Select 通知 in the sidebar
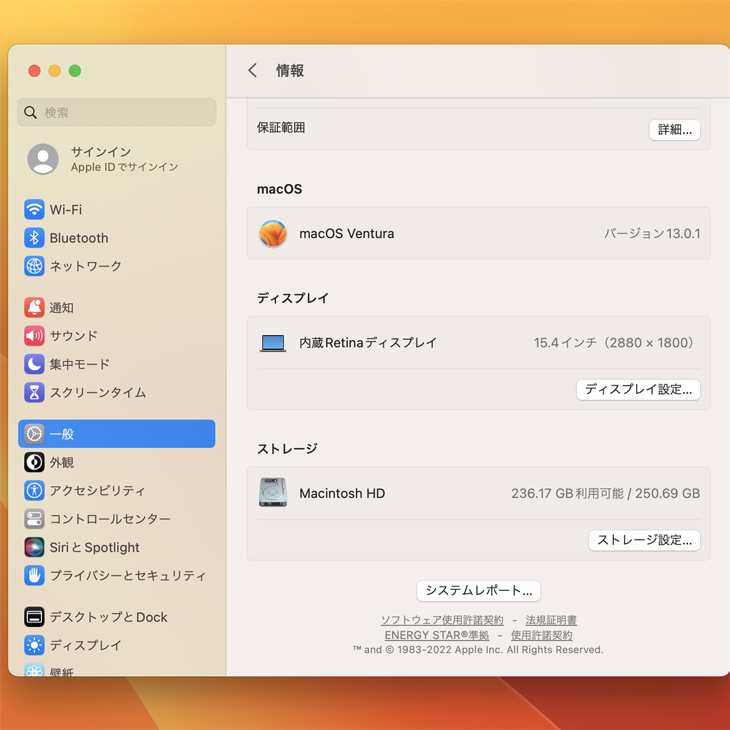Image resolution: width=730 pixels, height=730 pixels. pos(116,307)
